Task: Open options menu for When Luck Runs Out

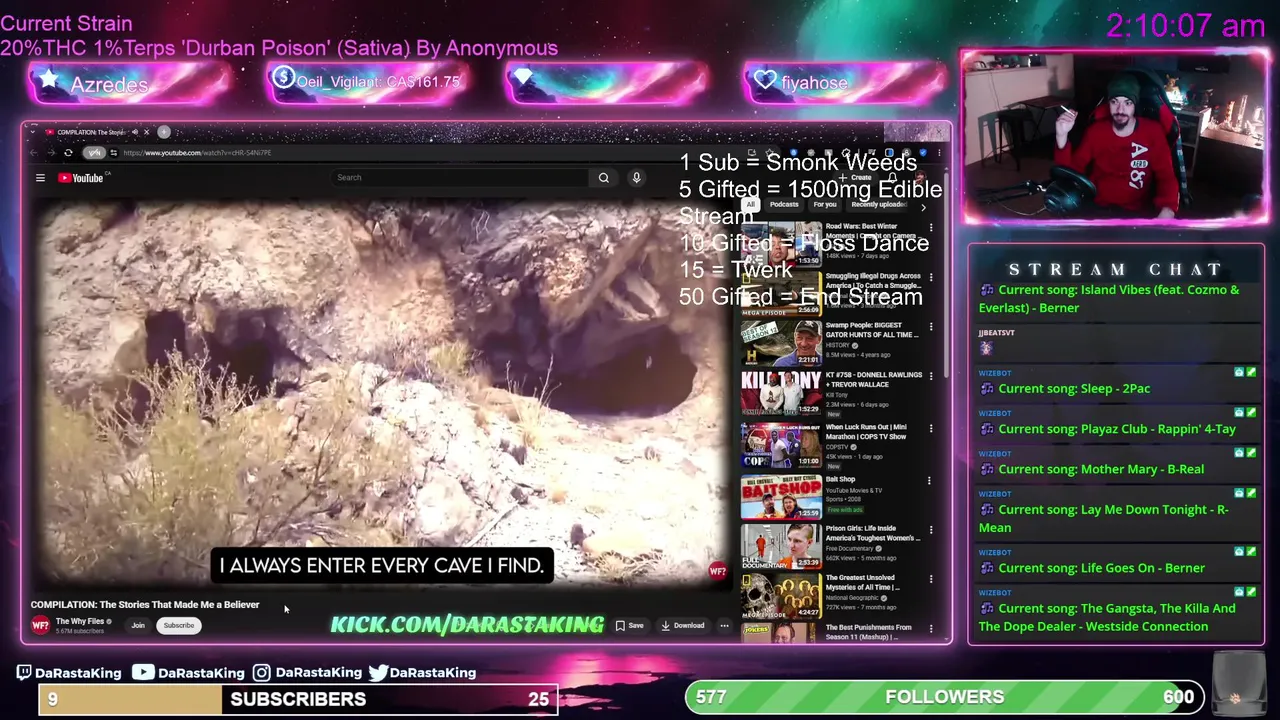Action: (931, 429)
